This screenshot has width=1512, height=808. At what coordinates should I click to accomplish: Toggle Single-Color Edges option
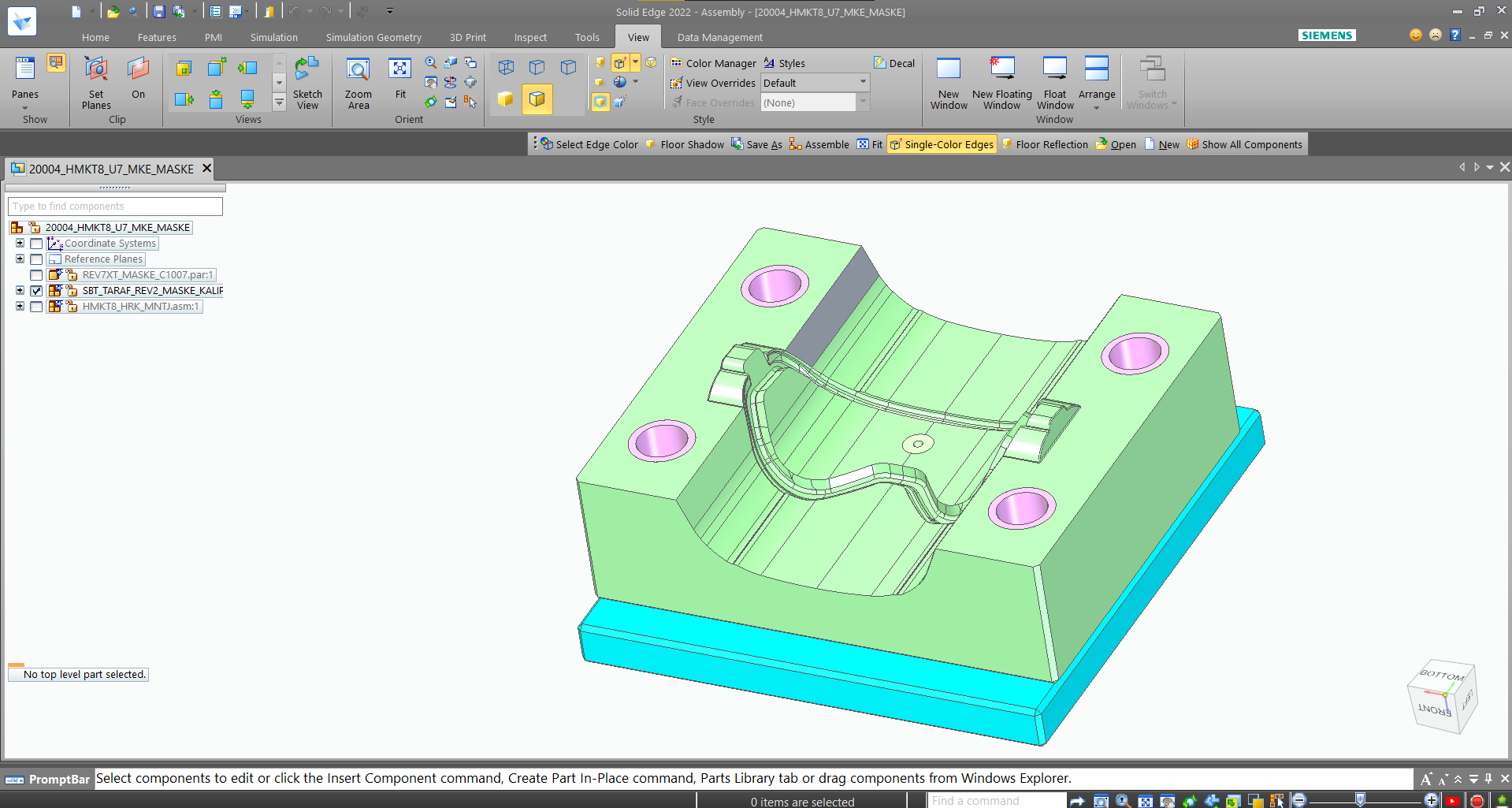[x=942, y=144]
